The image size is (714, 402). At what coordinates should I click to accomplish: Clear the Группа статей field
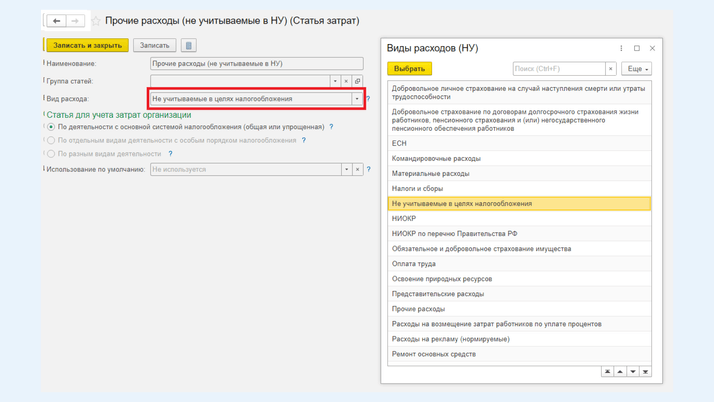pos(346,81)
